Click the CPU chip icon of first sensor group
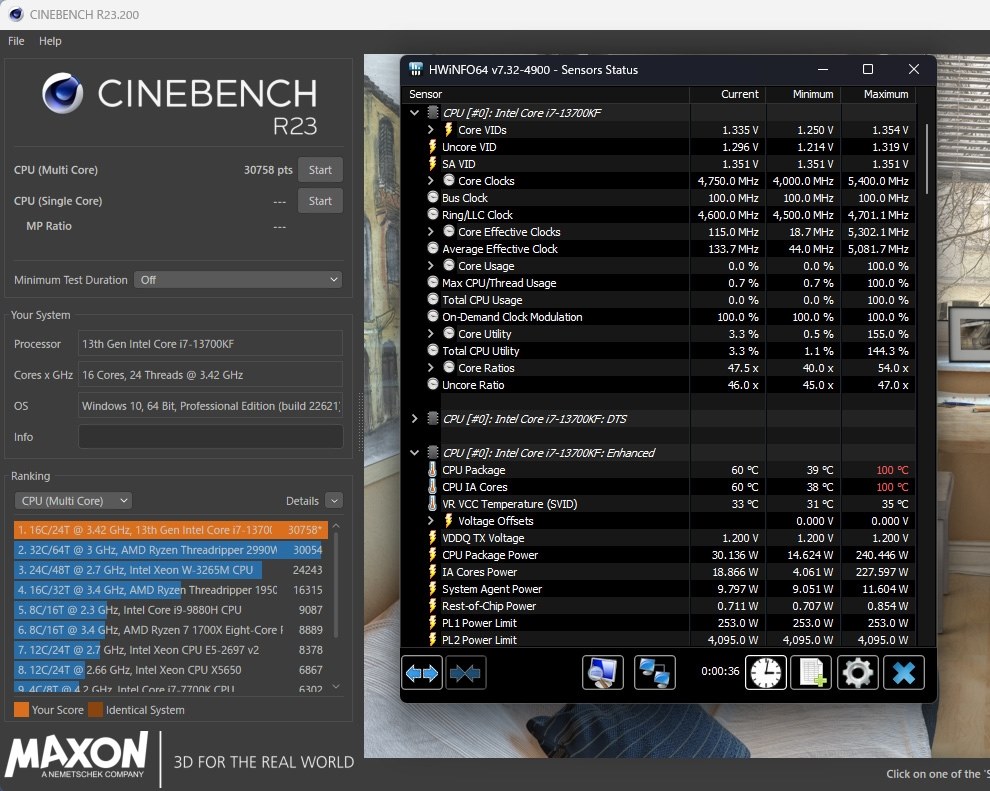 coord(432,112)
